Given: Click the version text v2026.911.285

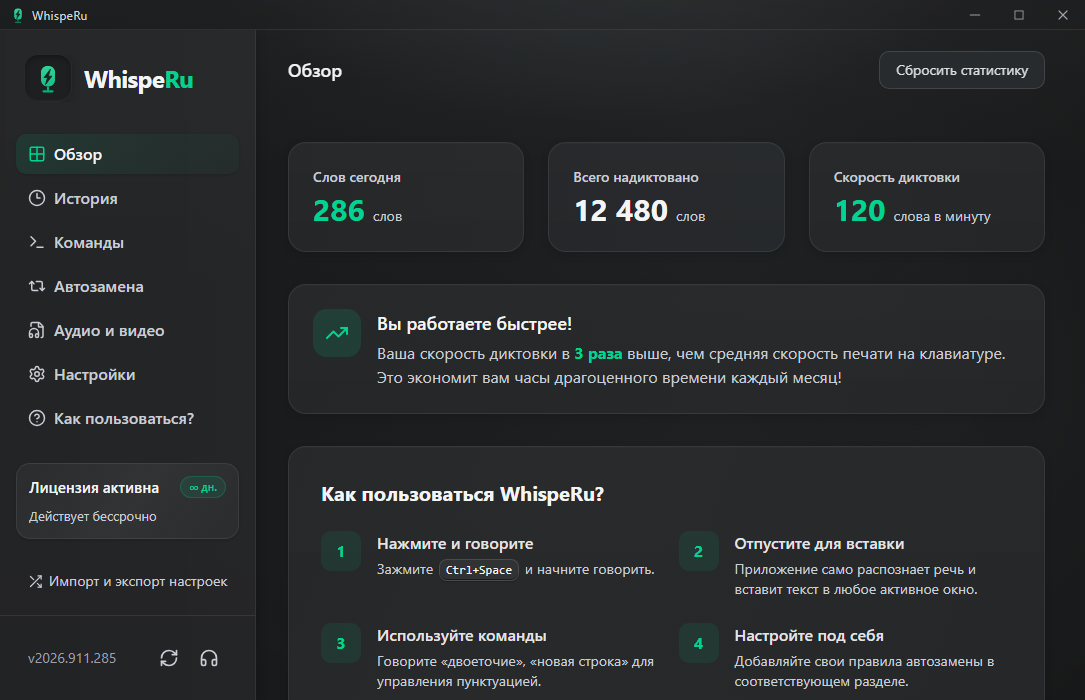Looking at the screenshot, I should [x=72, y=658].
